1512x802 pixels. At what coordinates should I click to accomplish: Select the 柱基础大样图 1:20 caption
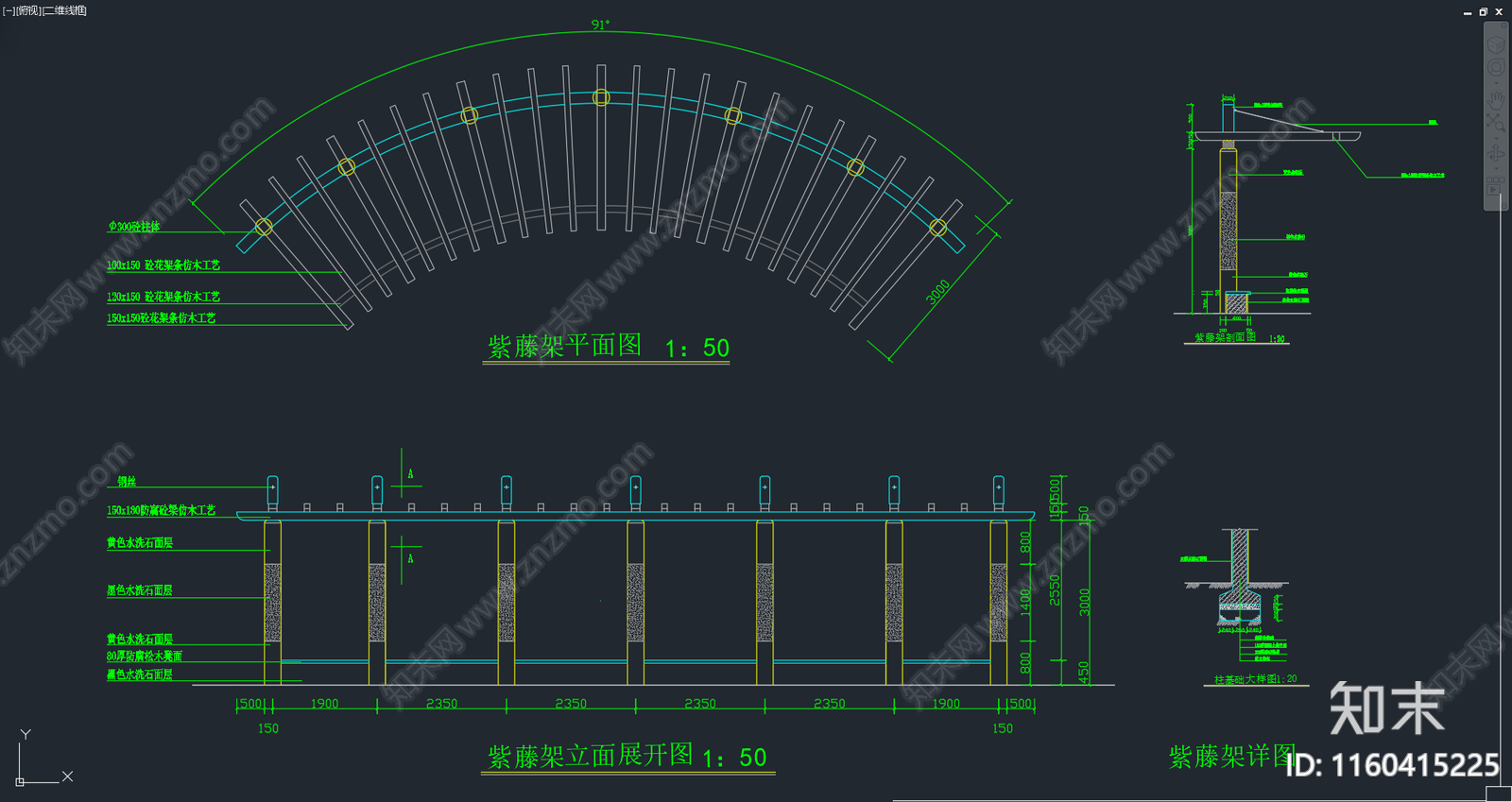coord(1255,679)
